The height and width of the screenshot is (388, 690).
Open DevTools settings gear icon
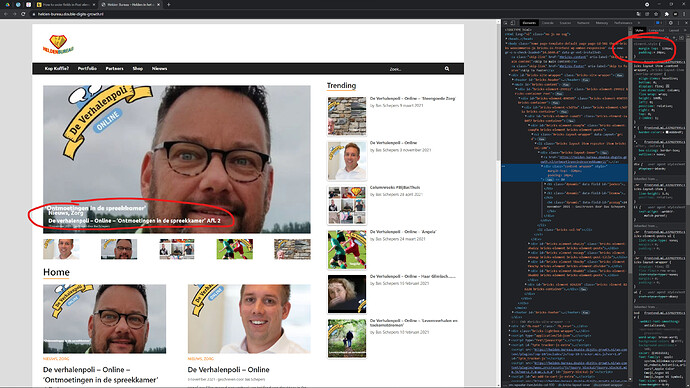pos(671,23)
